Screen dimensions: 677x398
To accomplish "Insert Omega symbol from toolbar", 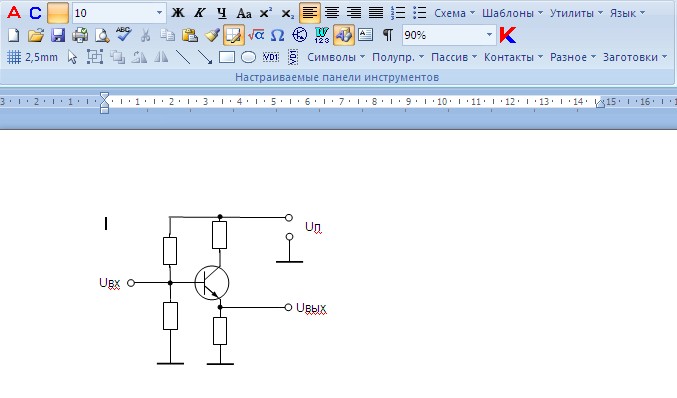I will pos(277,35).
